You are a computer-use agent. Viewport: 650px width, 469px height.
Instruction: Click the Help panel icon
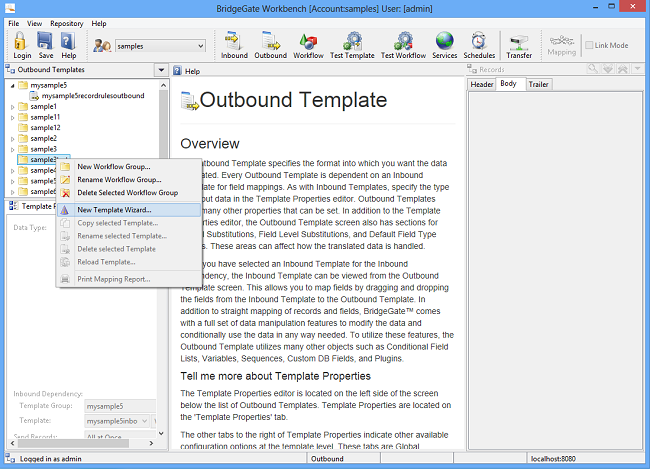point(177,70)
